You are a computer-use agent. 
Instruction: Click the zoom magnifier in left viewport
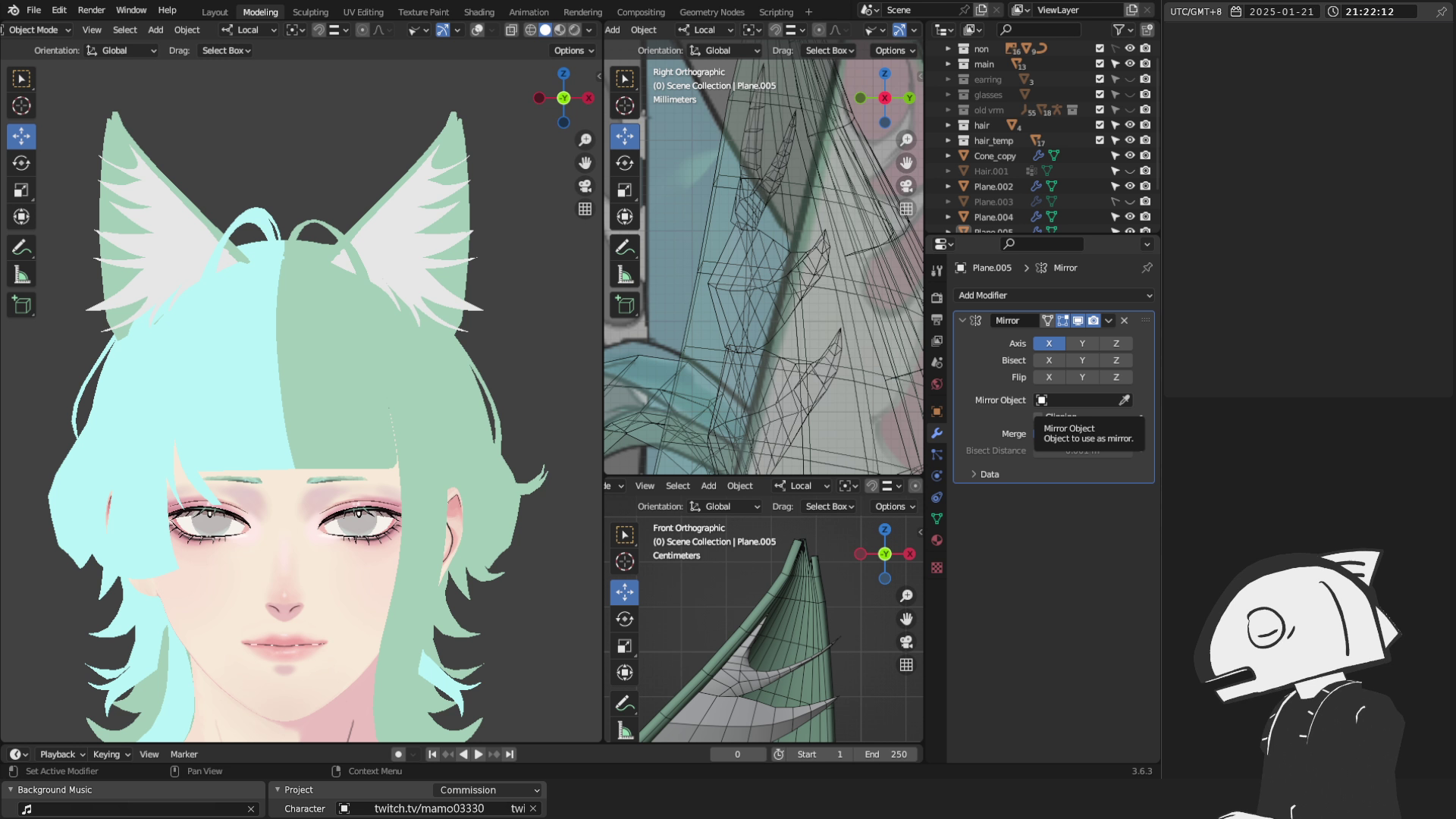coord(585,140)
